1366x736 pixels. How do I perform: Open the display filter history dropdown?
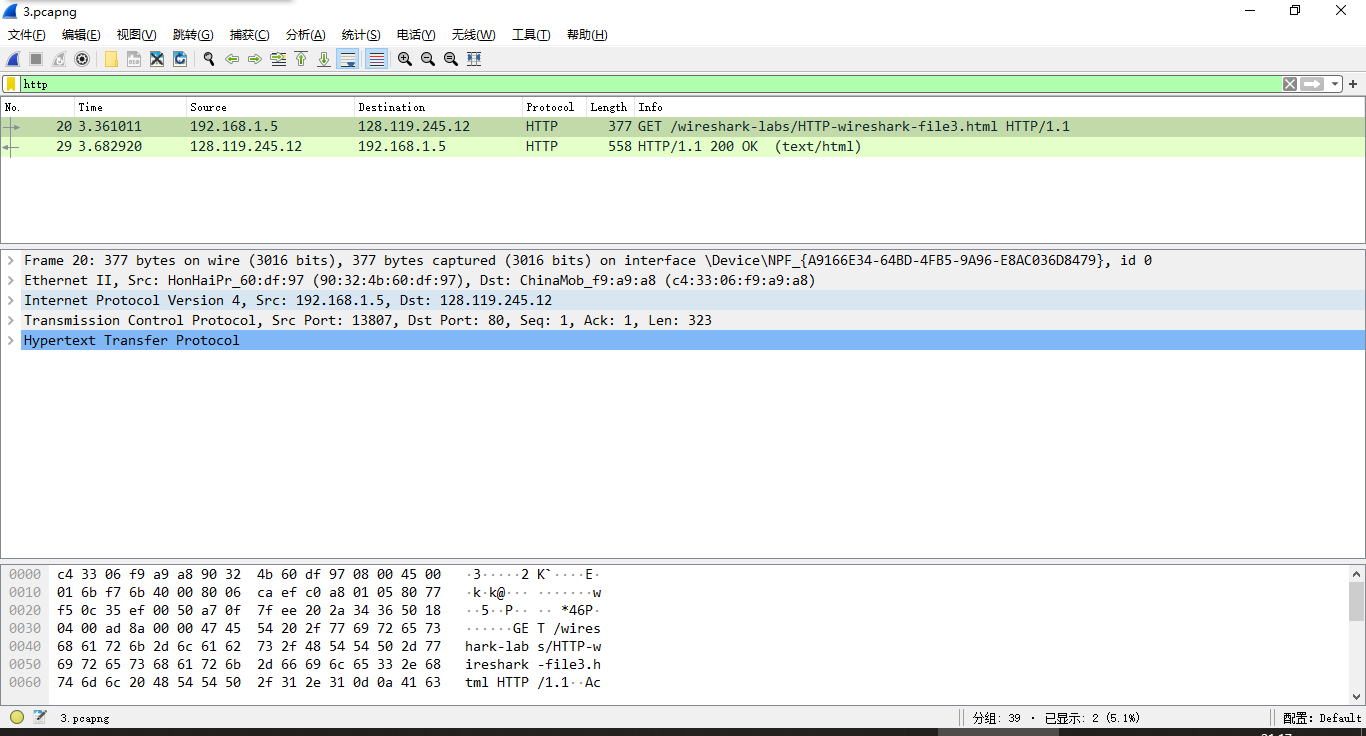[1335, 84]
